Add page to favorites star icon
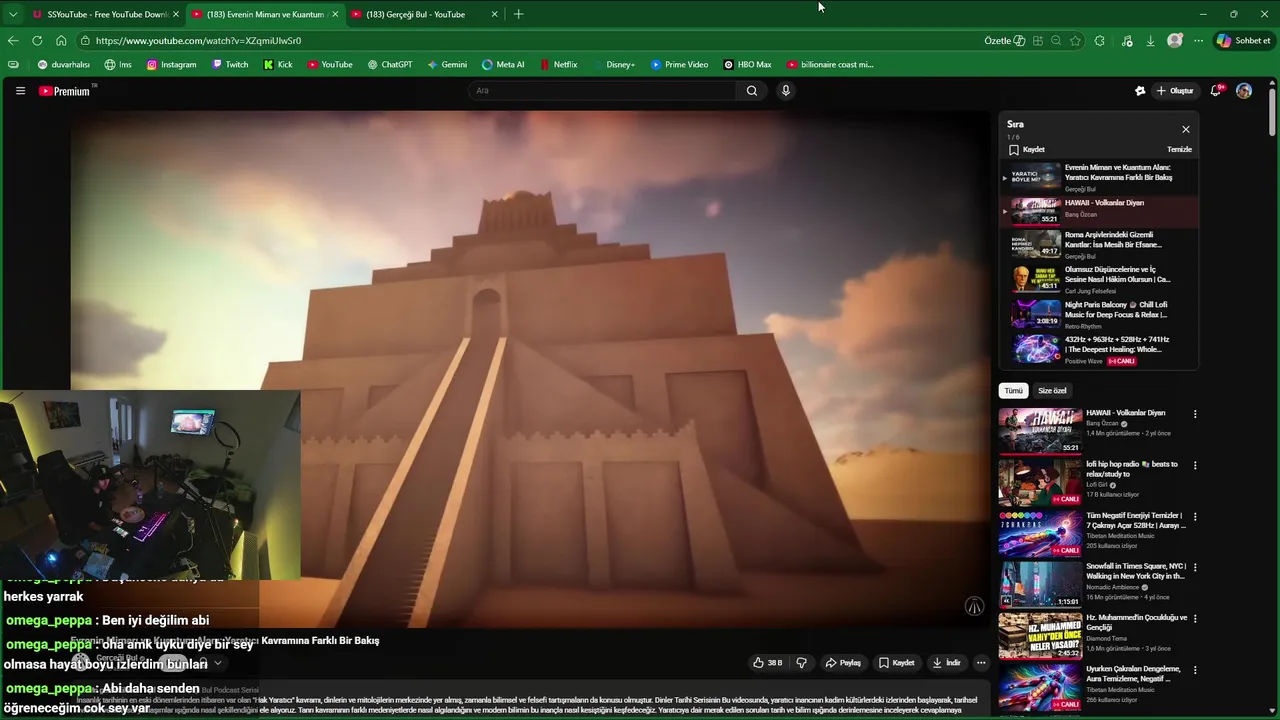The width and height of the screenshot is (1280, 720). (x=1075, y=41)
